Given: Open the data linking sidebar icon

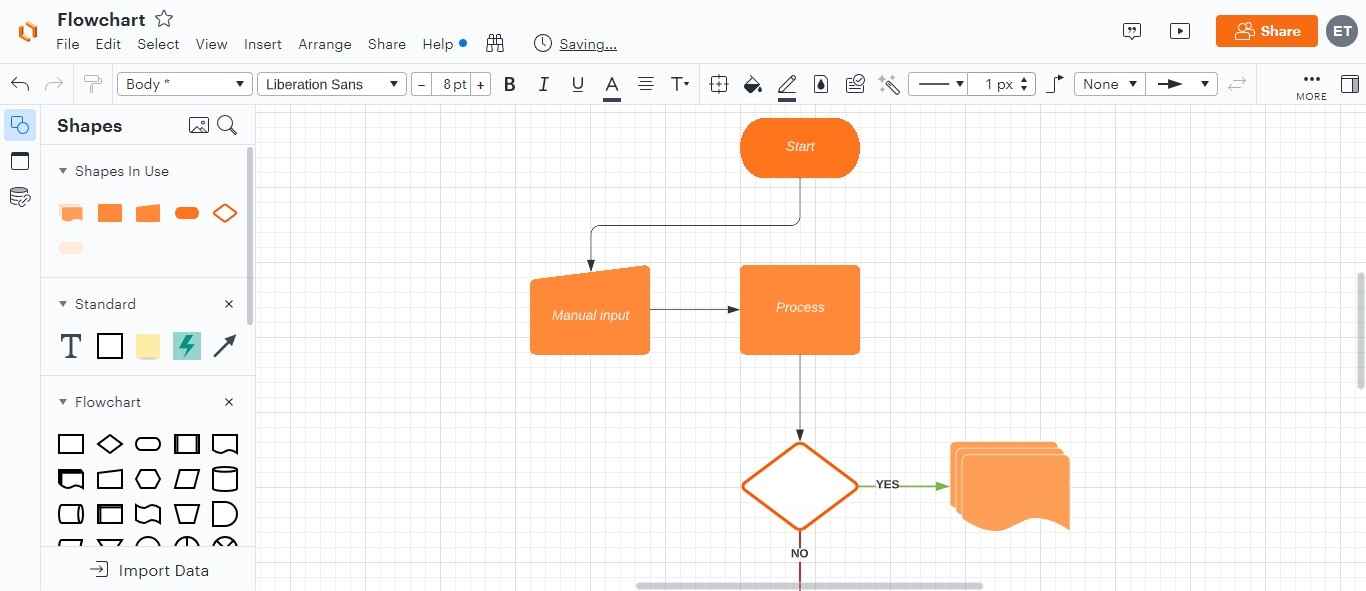Looking at the screenshot, I should click(20, 197).
